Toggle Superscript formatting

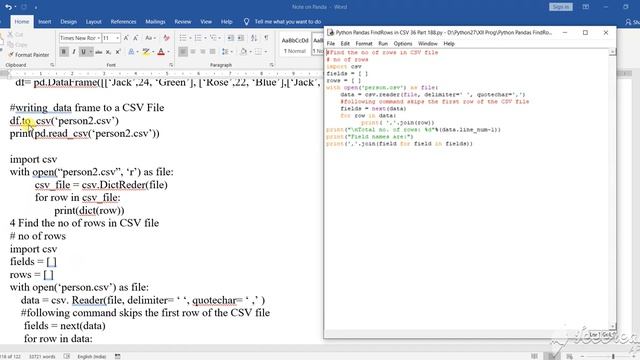(x=118, y=52)
